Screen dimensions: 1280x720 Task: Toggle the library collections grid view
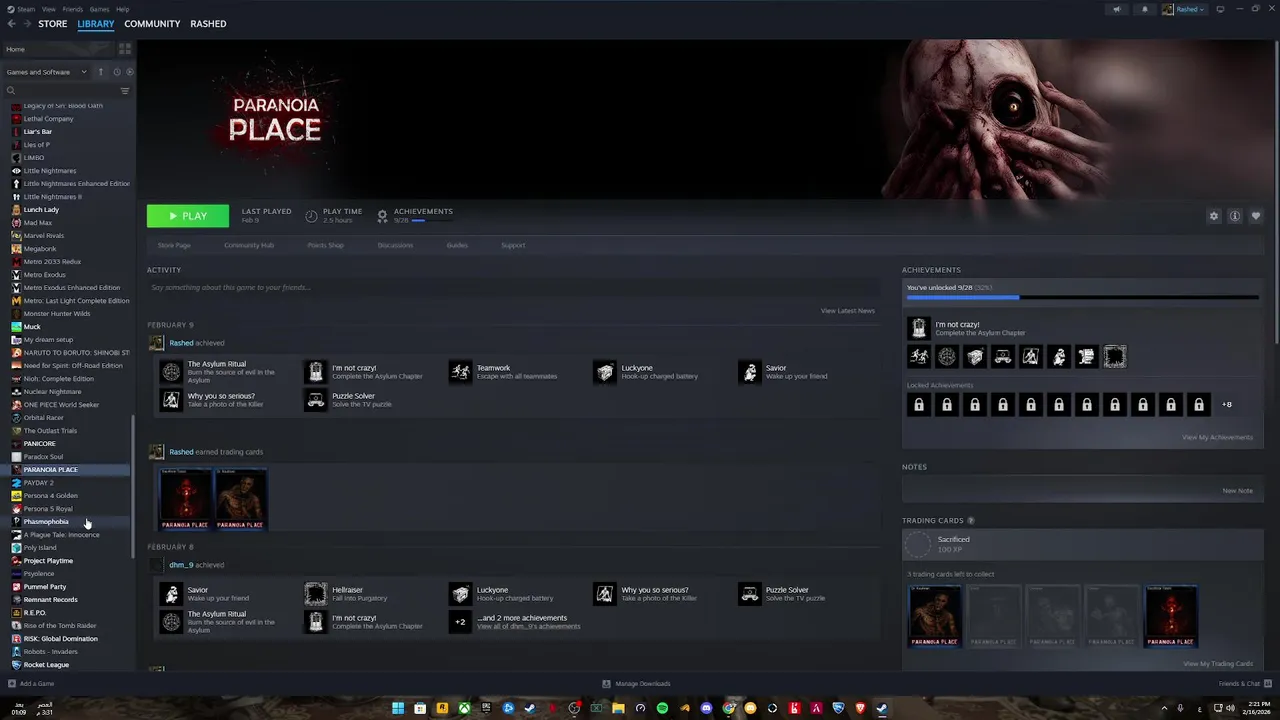[125, 49]
